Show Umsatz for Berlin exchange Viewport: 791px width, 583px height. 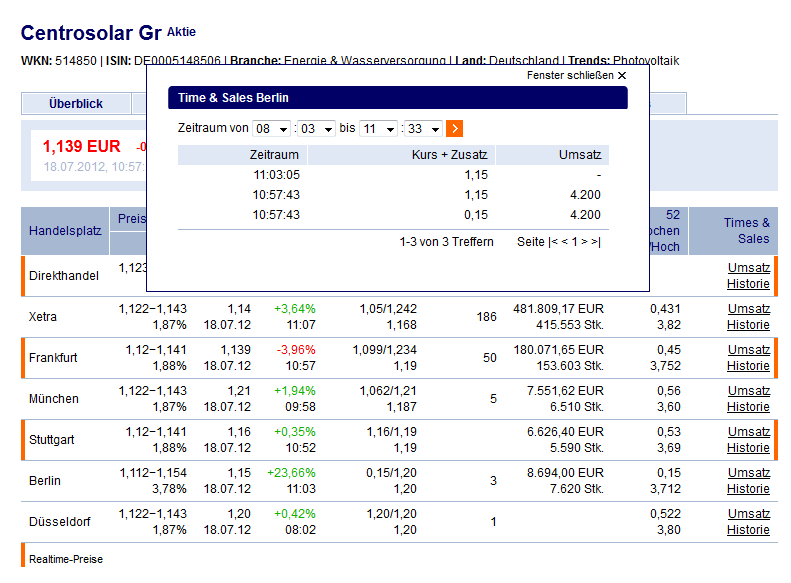point(748,473)
